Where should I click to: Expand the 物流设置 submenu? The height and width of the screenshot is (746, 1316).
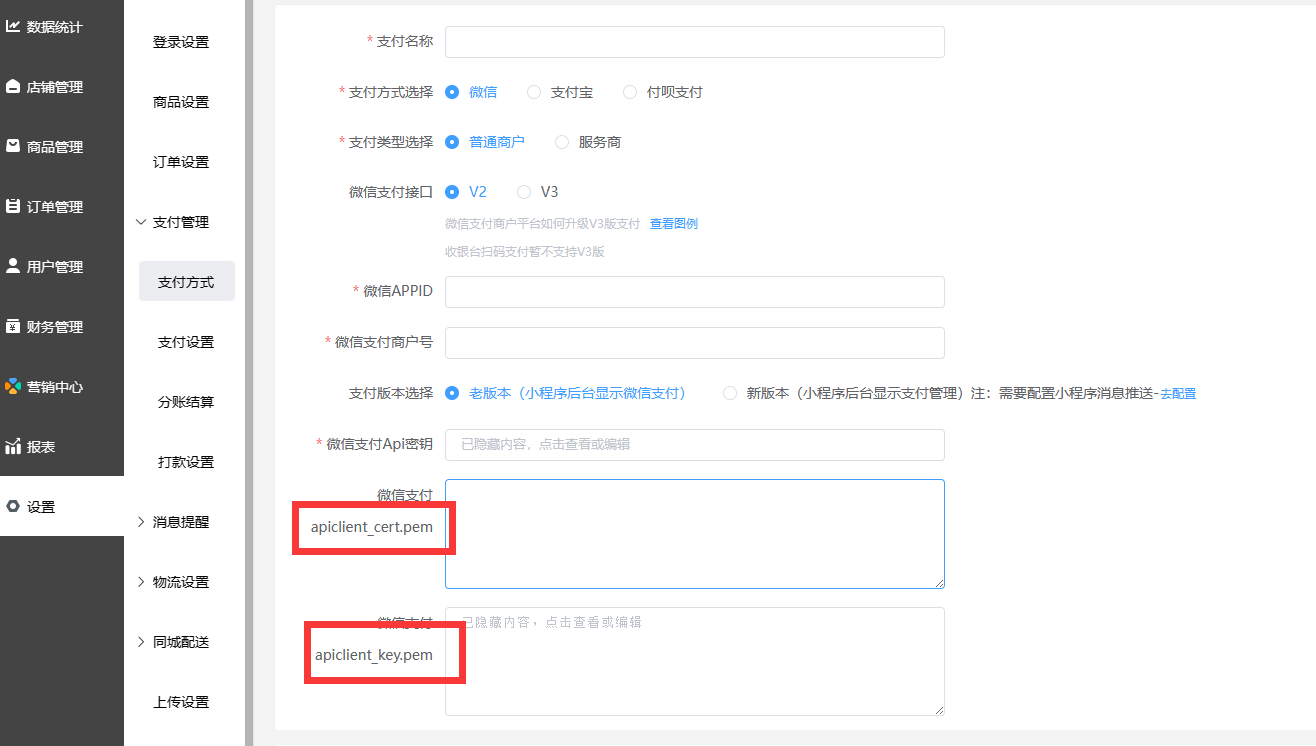tap(181, 582)
